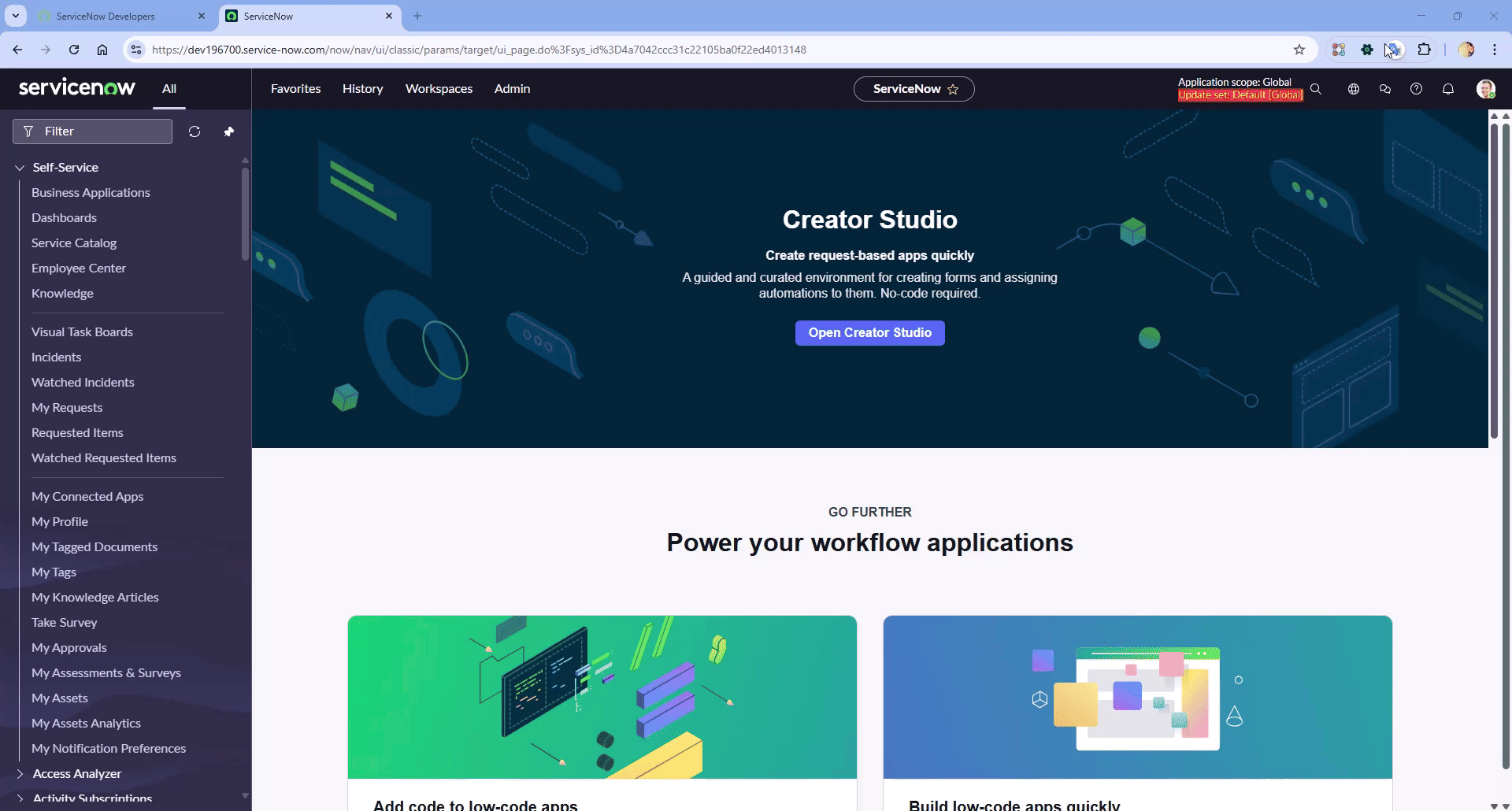Open the Service Catalog link

pos(74,243)
